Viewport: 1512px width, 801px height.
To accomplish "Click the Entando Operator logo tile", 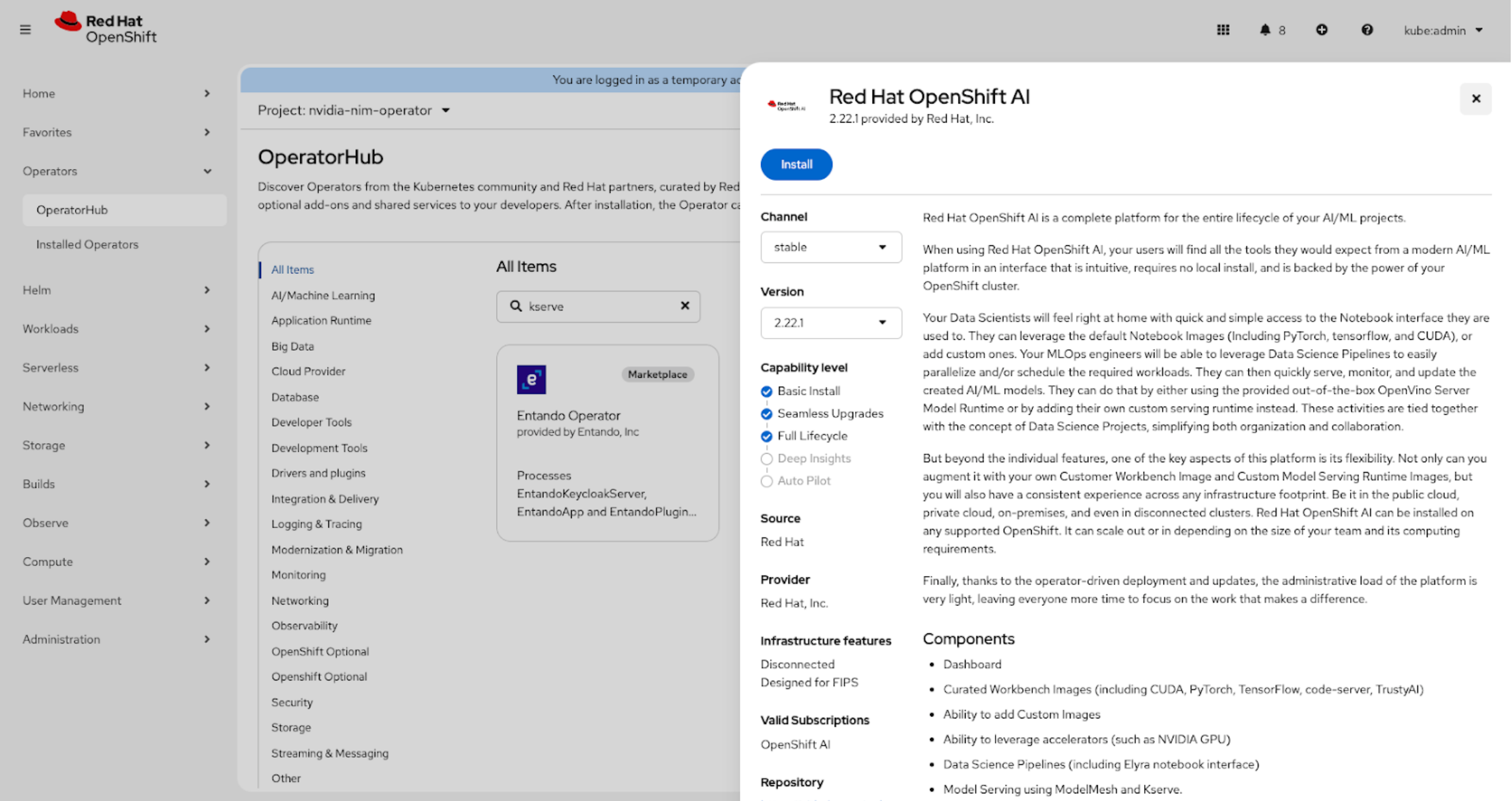I will 531,379.
